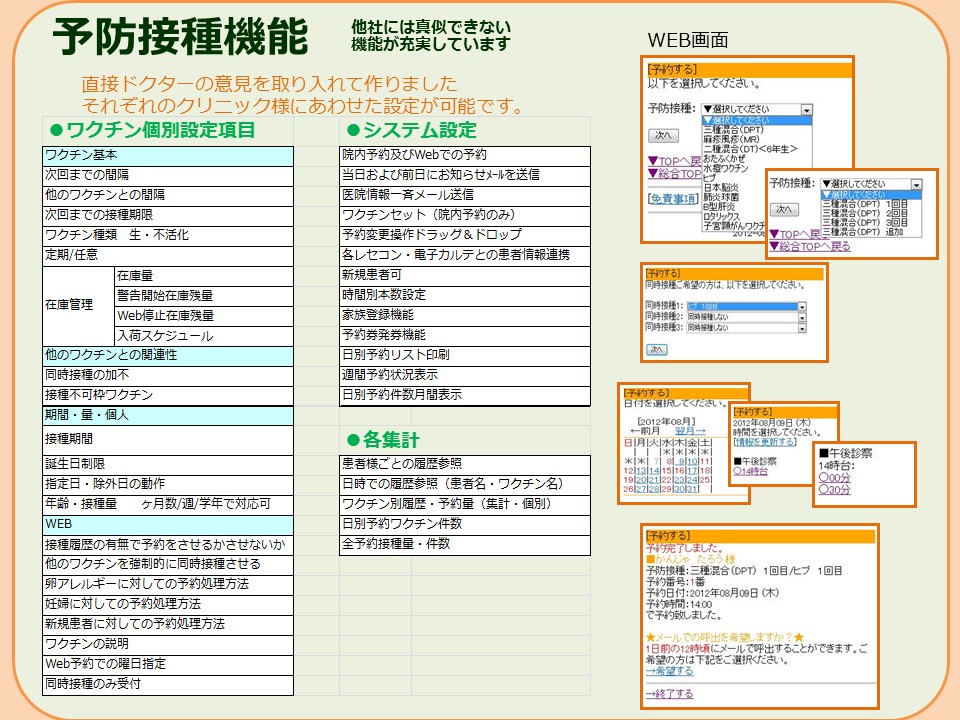The width and height of the screenshot is (960, 720).
Task: Click the →終了する link
Action: point(669,693)
